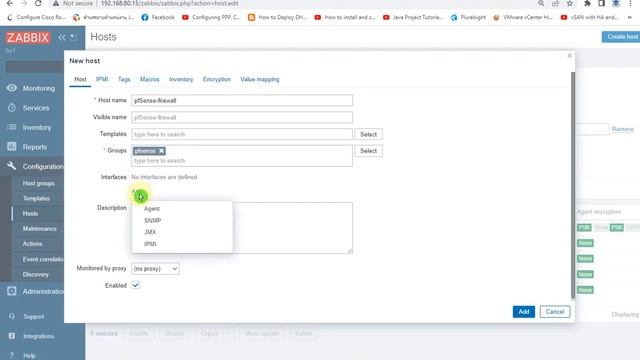Click the dialog vertical scrollbar
This screenshot has height=360, width=640.
coord(573,185)
